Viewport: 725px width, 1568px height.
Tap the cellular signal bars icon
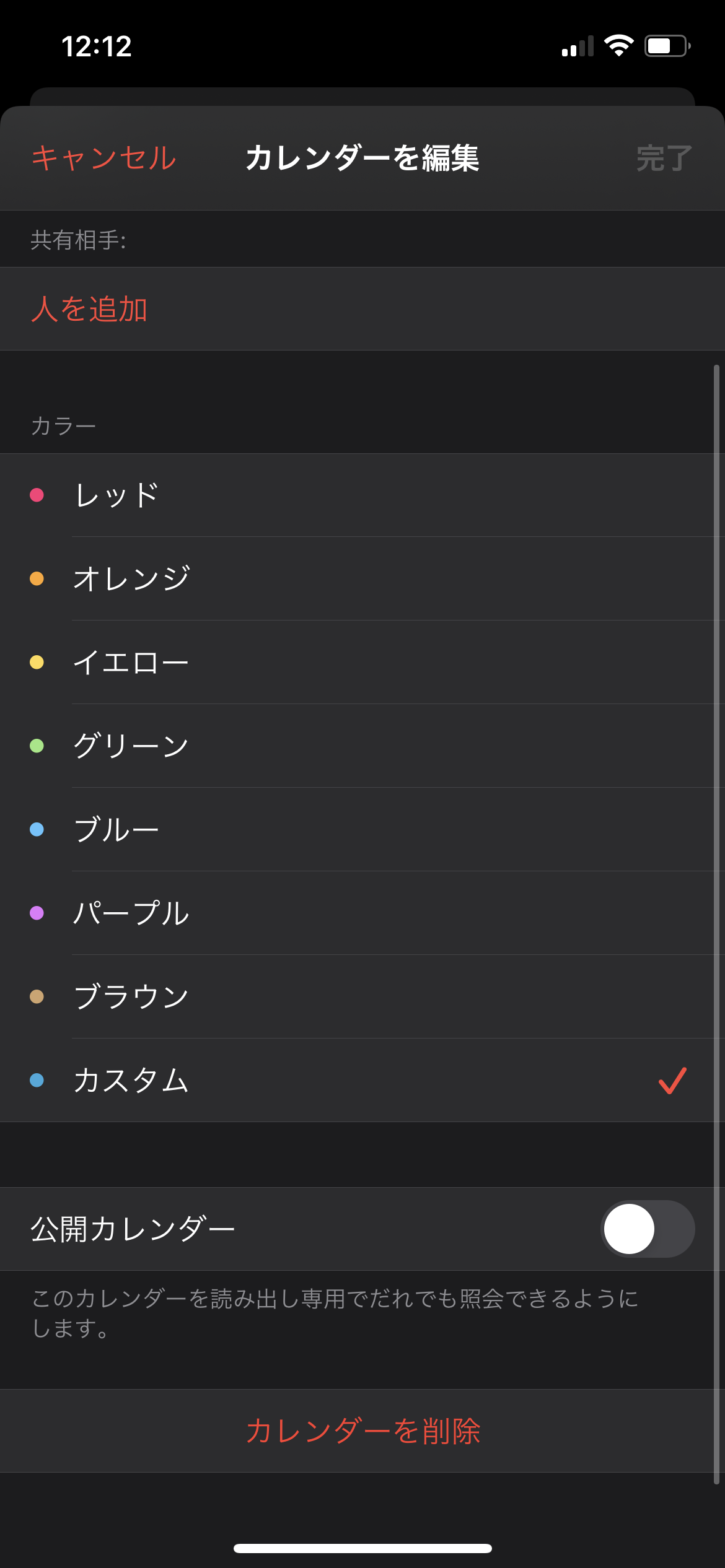(578, 46)
